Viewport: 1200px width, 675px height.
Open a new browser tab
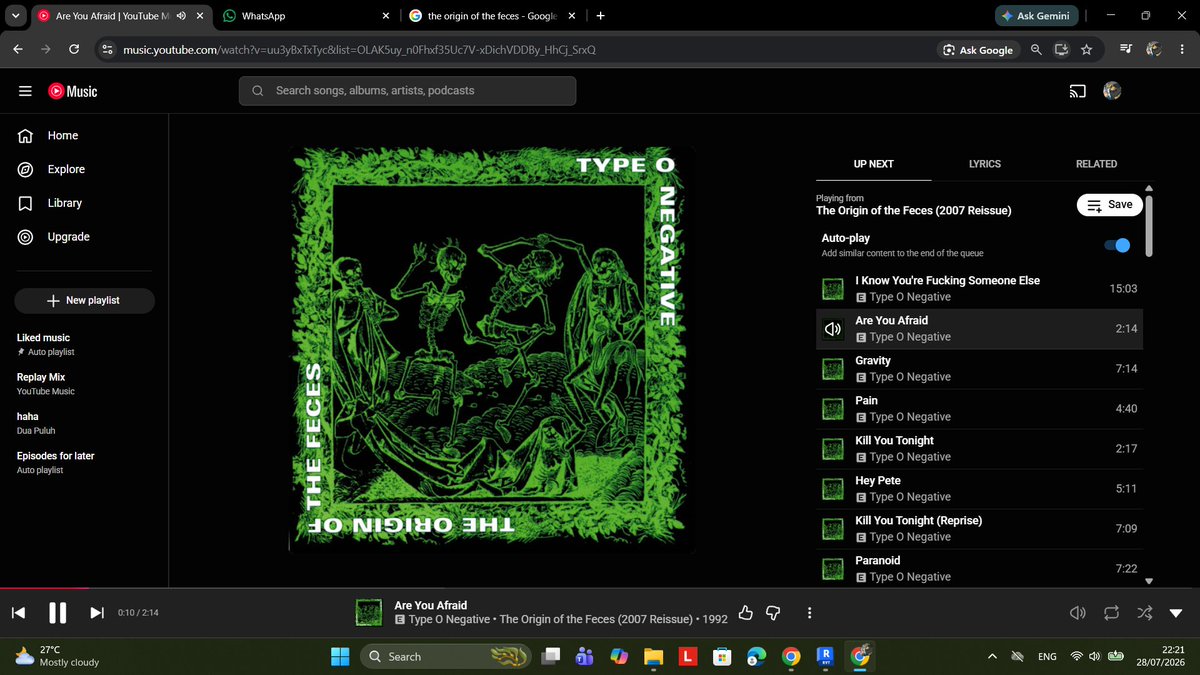point(600,17)
